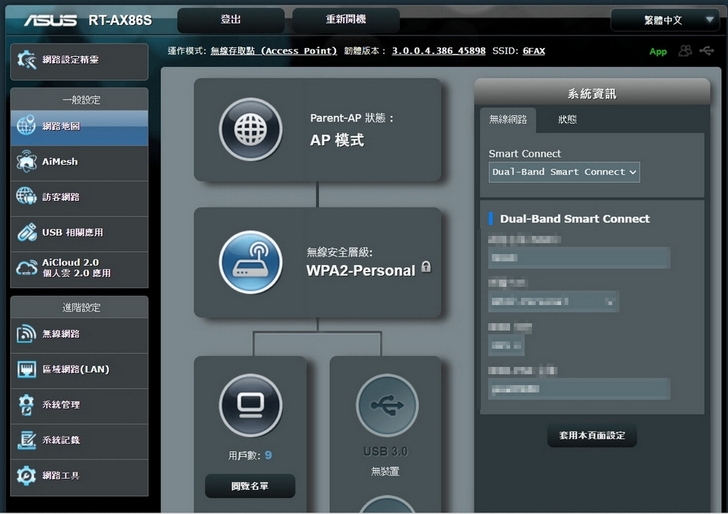Open 網路工具 menu item
This screenshot has width=728, height=514.
pyautogui.click(x=79, y=475)
